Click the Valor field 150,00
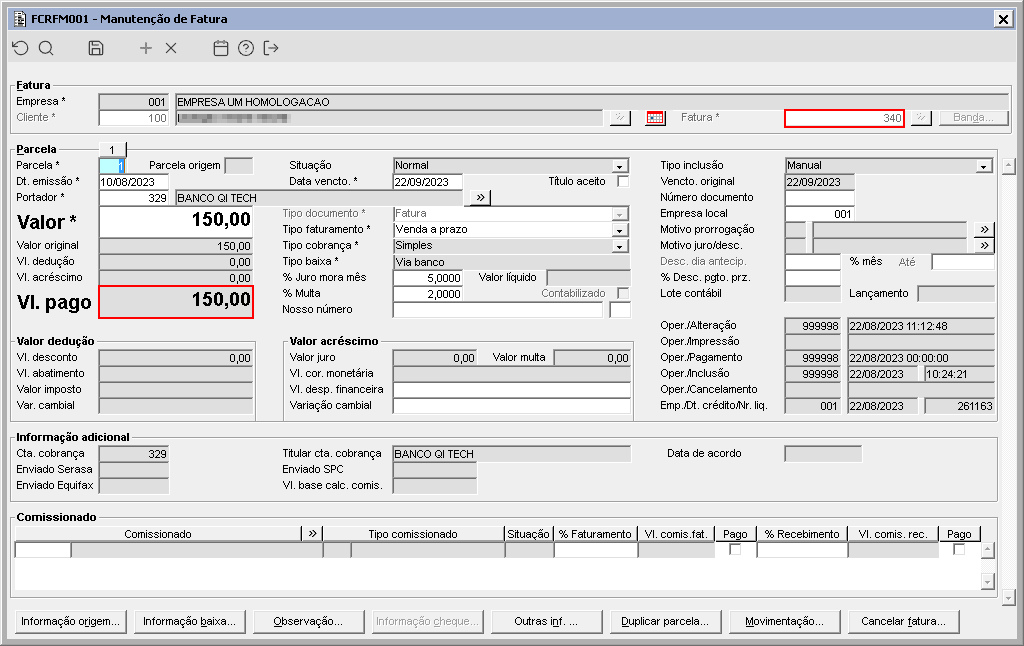This screenshot has width=1024, height=646. pyautogui.click(x=176, y=222)
